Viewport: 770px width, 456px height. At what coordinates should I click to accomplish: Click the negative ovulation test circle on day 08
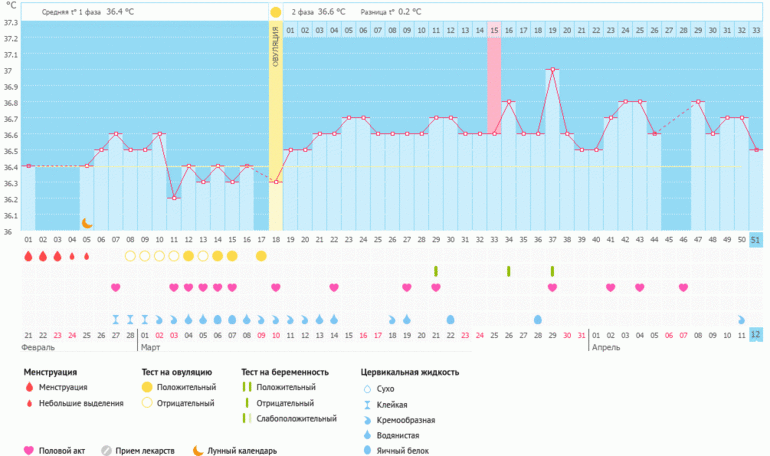tap(130, 257)
